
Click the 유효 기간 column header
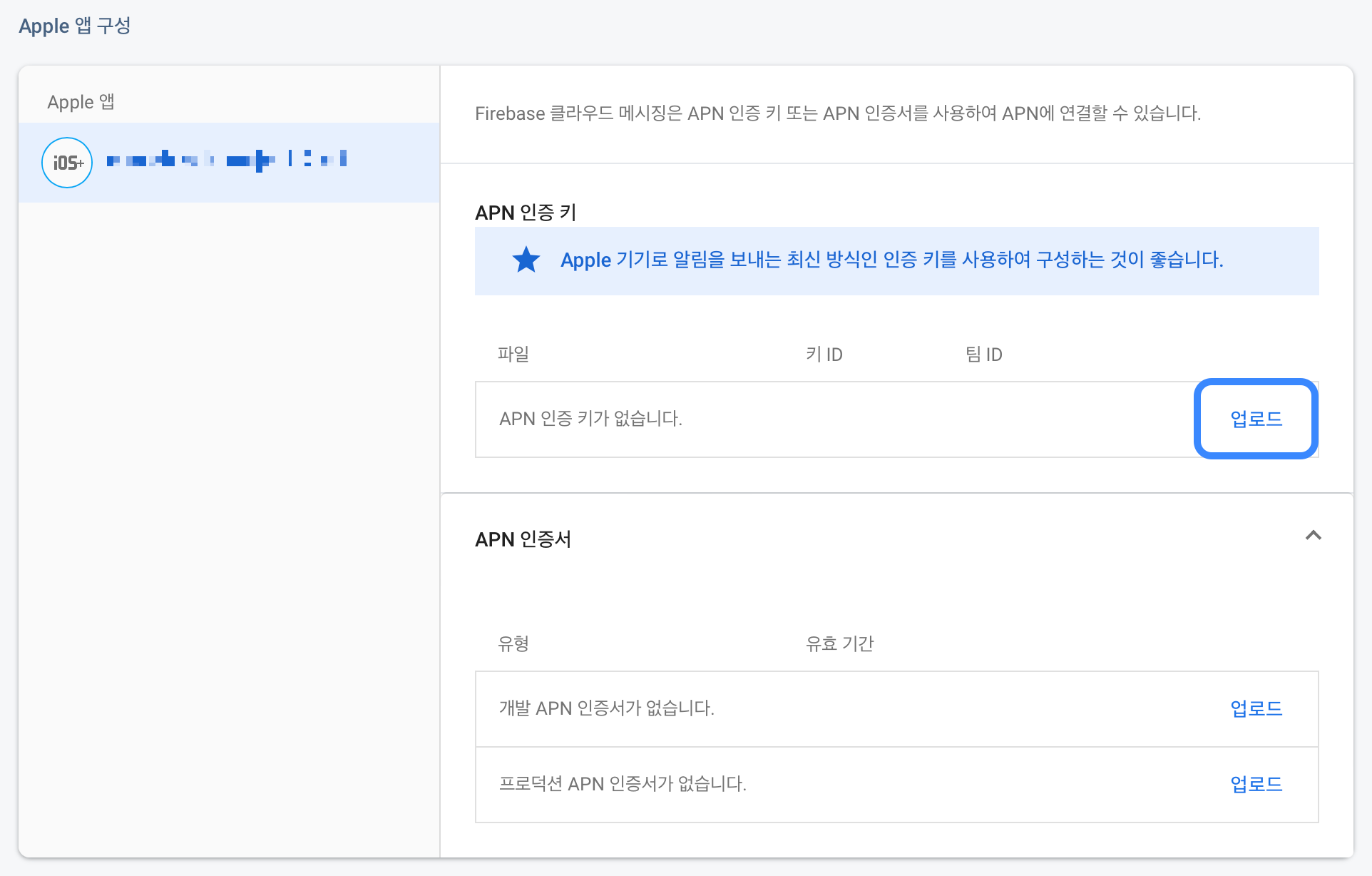839,643
